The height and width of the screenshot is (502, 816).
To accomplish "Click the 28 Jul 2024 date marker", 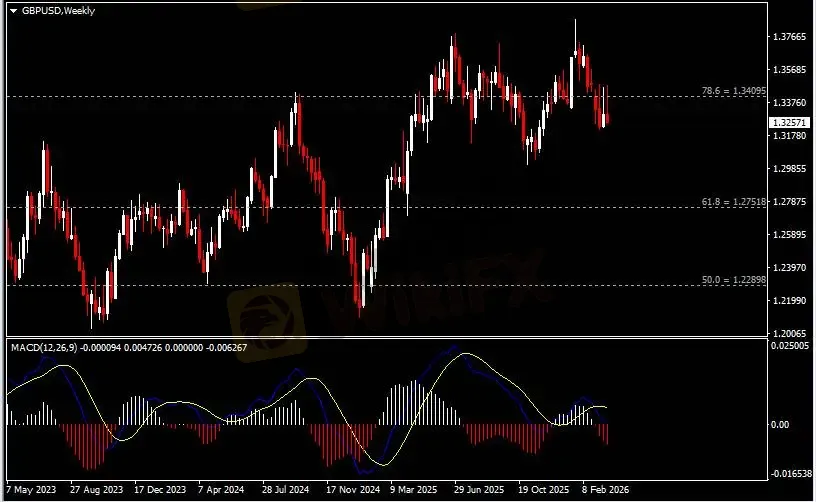I will (x=284, y=492).
